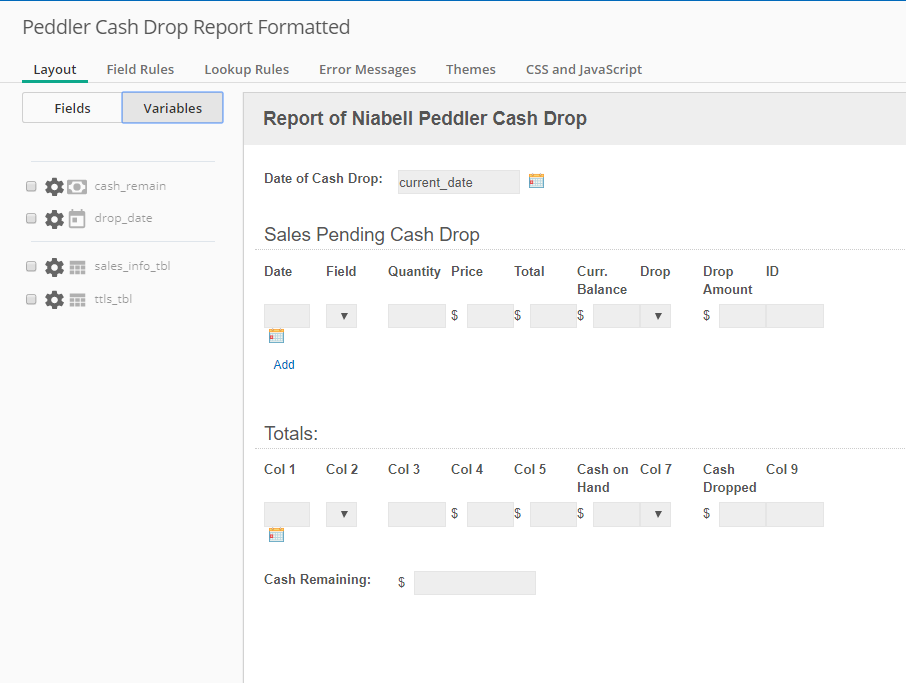The height and width of the screenshot is (683, 906).
Task: Click the table icon for ttls_tbl
Action: [77, 299]
